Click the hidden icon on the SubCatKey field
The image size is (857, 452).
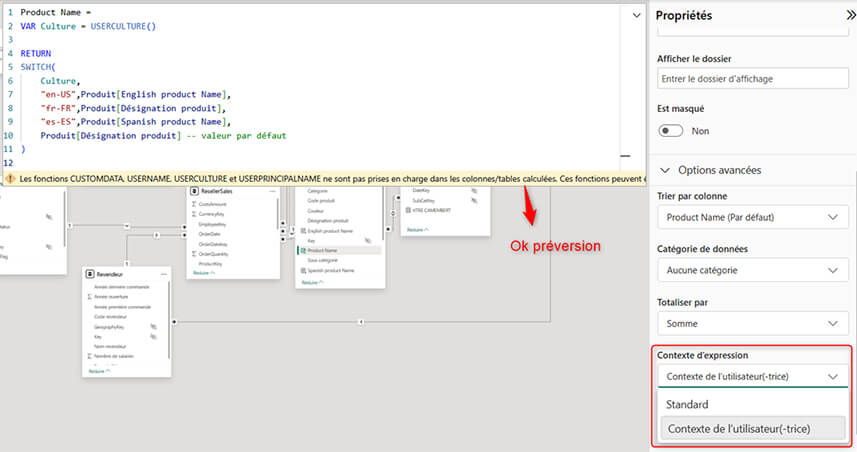click(474, 201)
